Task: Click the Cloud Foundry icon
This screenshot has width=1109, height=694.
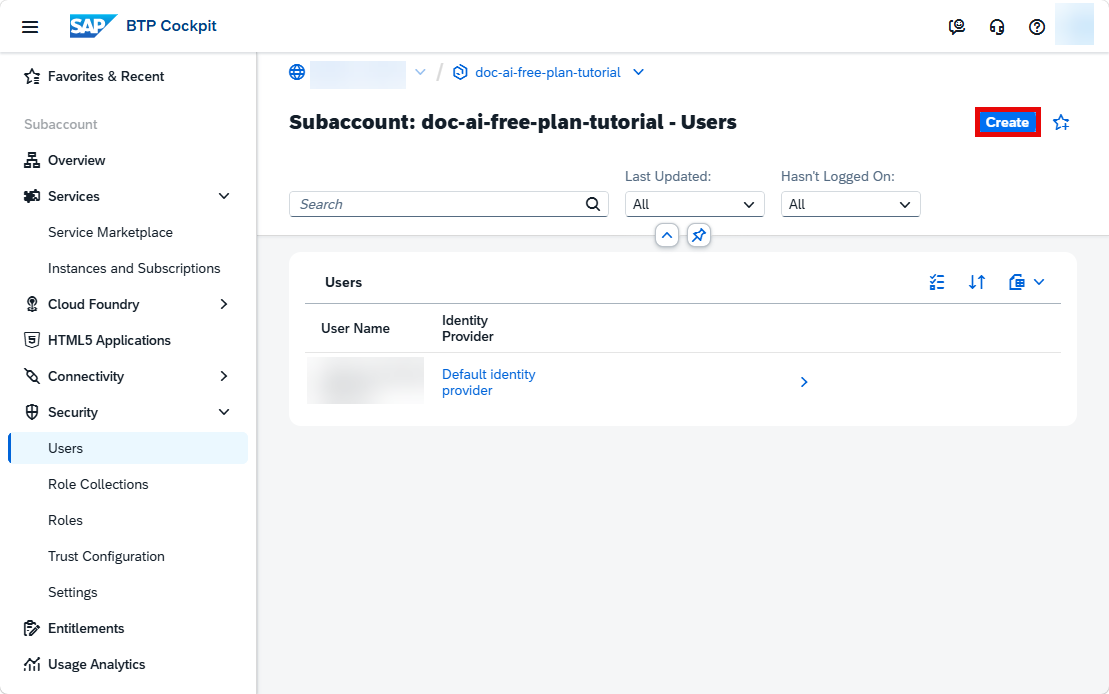Action: coord(32,304)
